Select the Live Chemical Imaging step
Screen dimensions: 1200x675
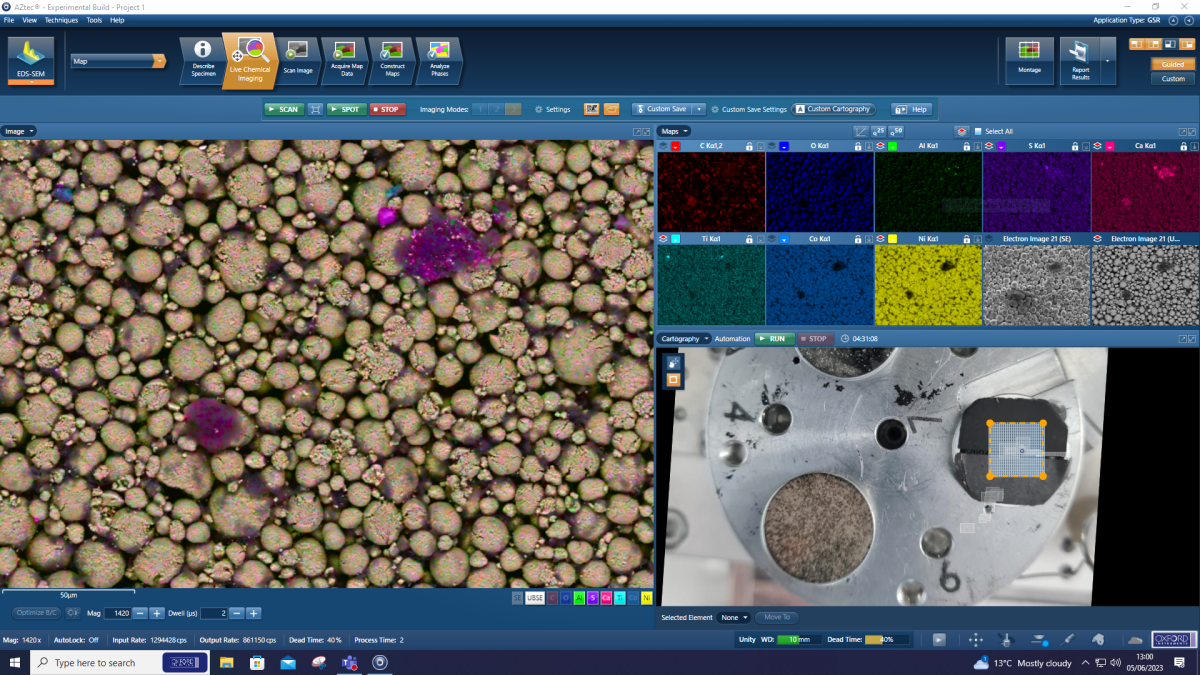(249, 60)
